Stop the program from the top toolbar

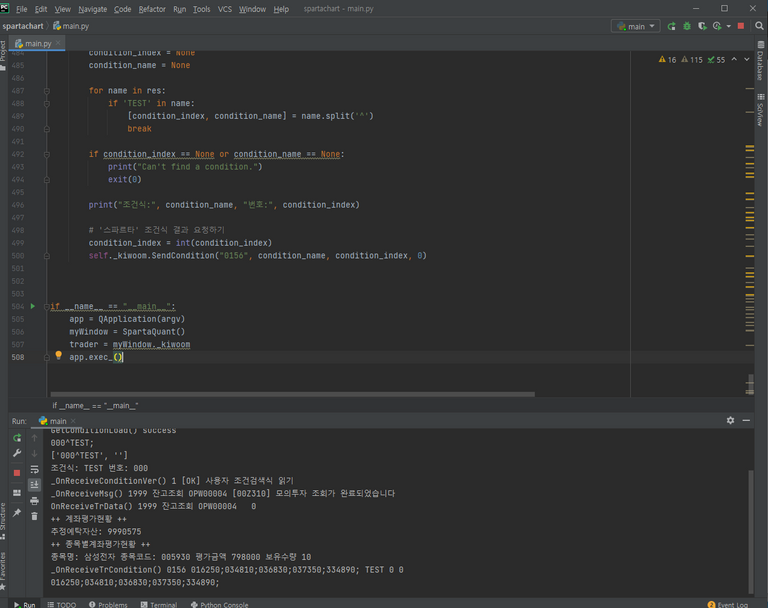741,26
